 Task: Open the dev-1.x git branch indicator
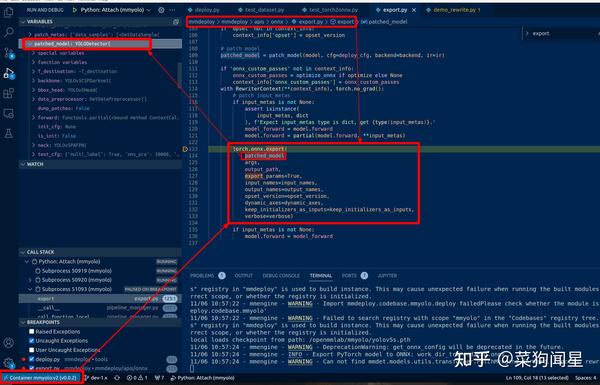click(x=96, y=378)
